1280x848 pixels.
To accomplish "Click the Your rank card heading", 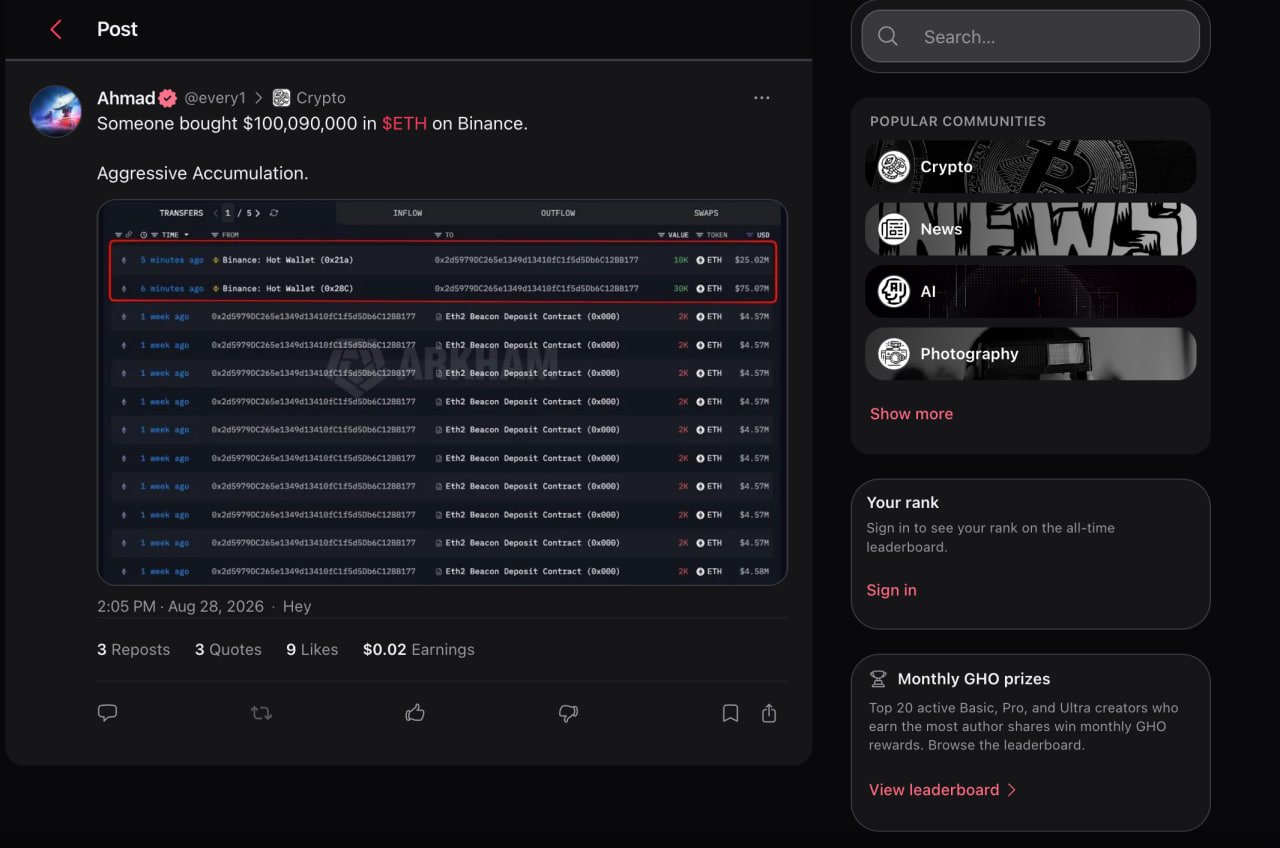I will click(x=903, y=502).
